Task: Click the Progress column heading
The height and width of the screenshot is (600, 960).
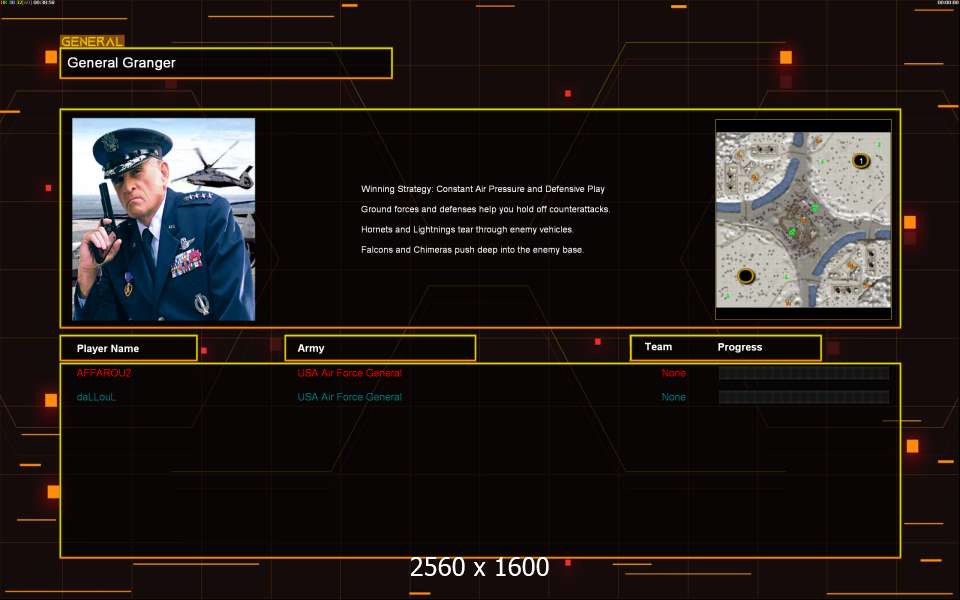Action: [x=740, y=347]
